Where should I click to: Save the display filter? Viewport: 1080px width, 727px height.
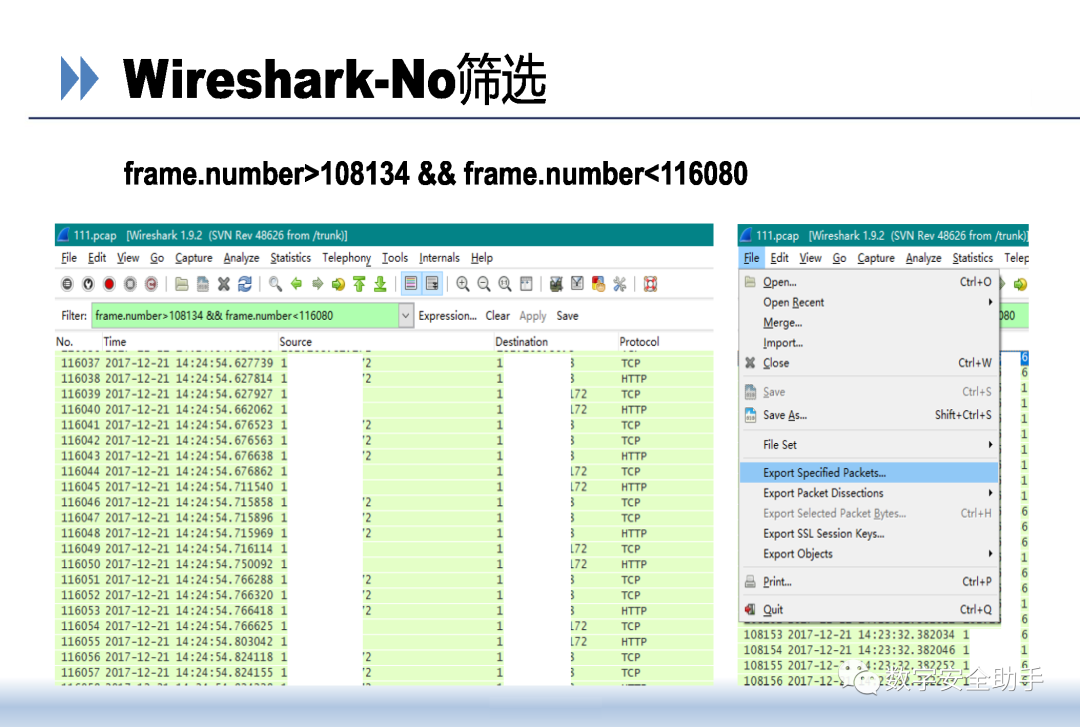click(x=568, y=316)
